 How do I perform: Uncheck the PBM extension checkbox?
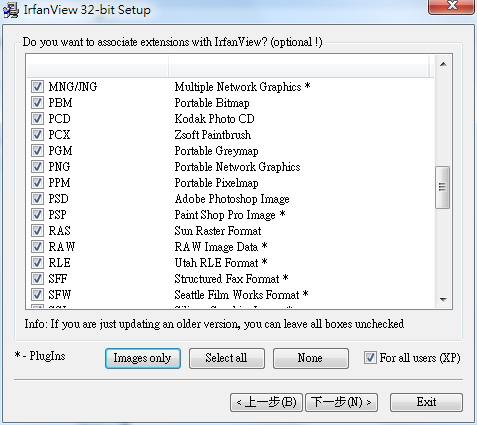(x=37, y=103)
